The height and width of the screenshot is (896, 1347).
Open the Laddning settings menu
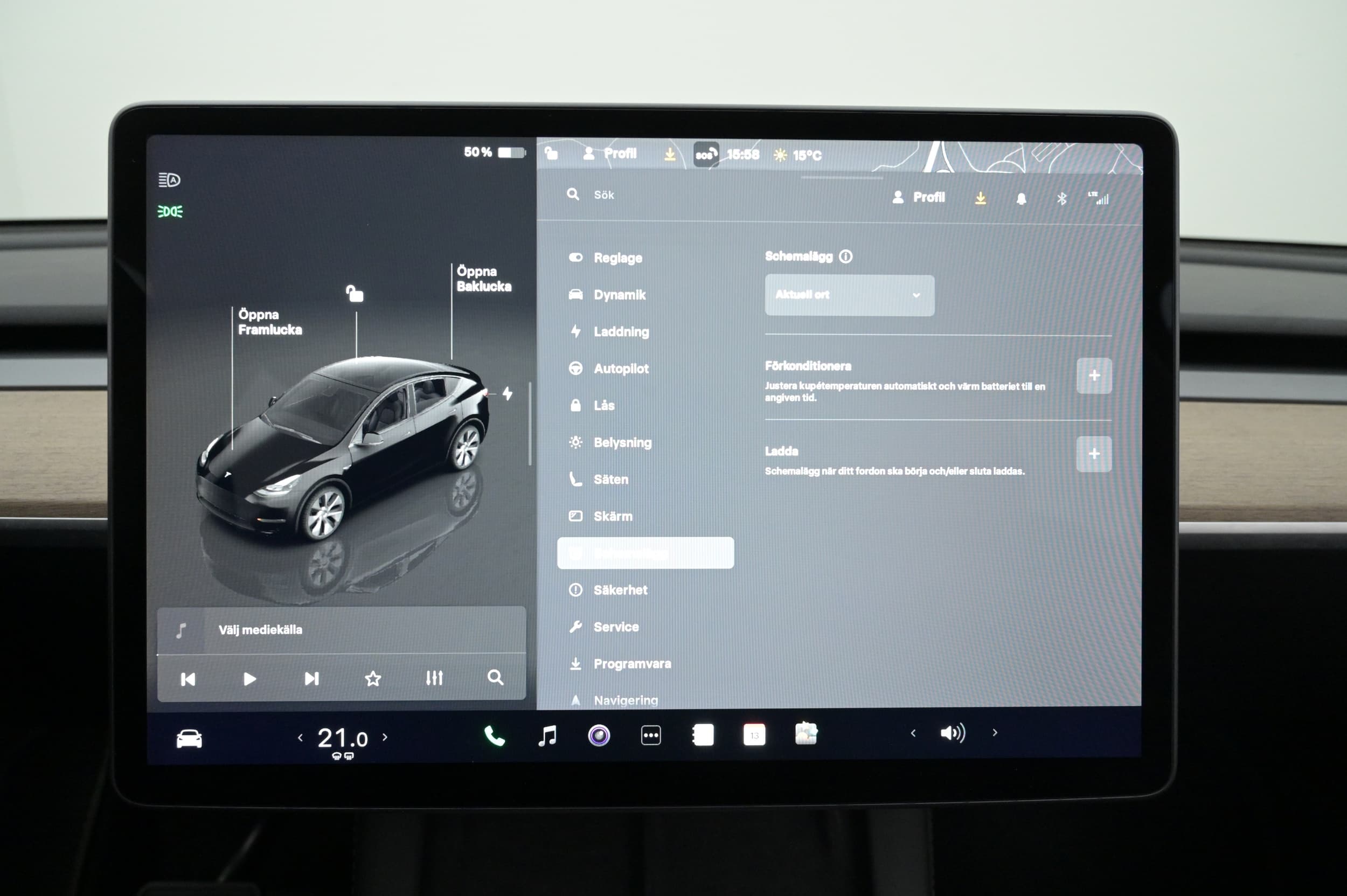[621, 331]
